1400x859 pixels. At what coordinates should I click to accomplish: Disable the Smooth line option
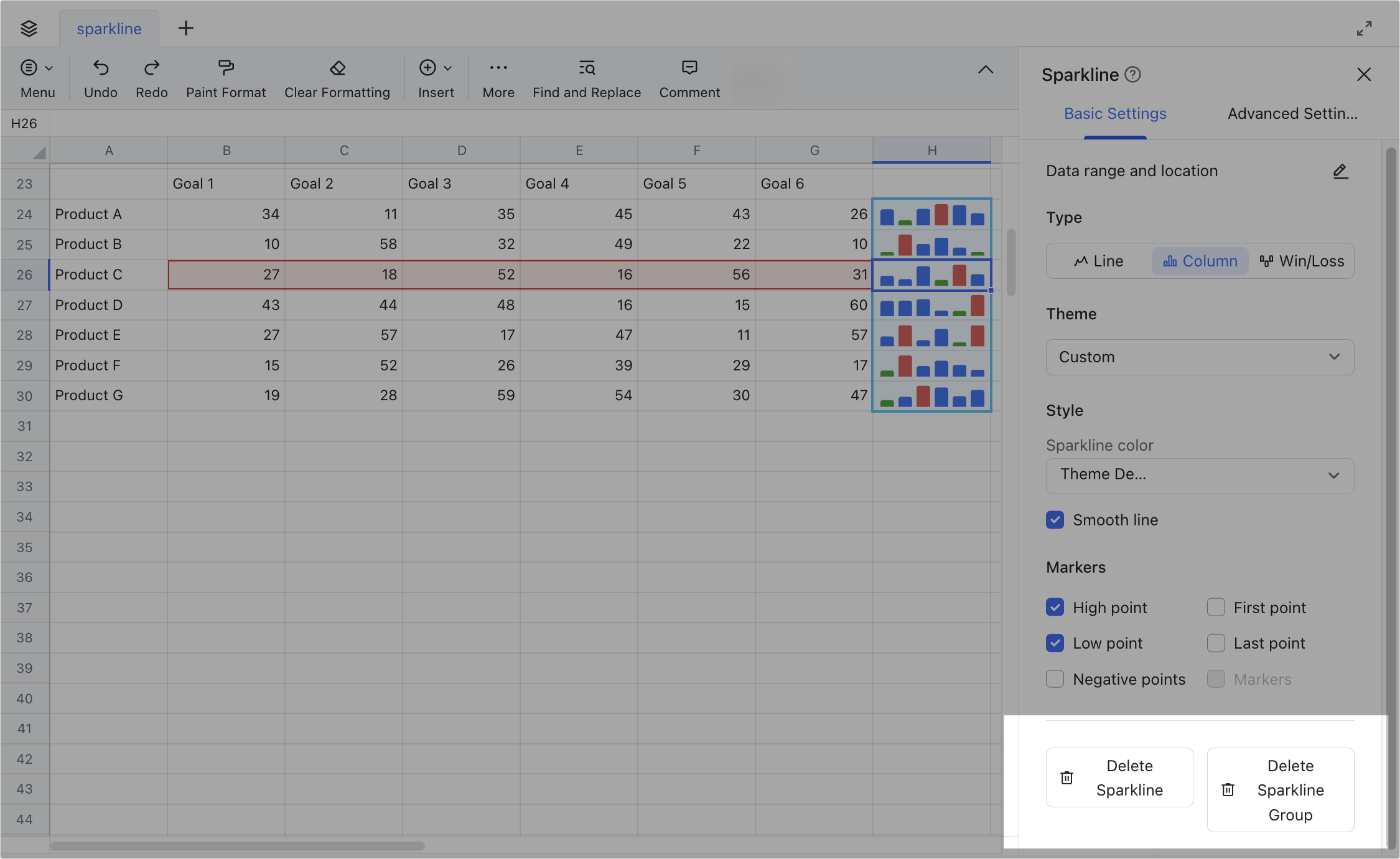click(1055, 520)
